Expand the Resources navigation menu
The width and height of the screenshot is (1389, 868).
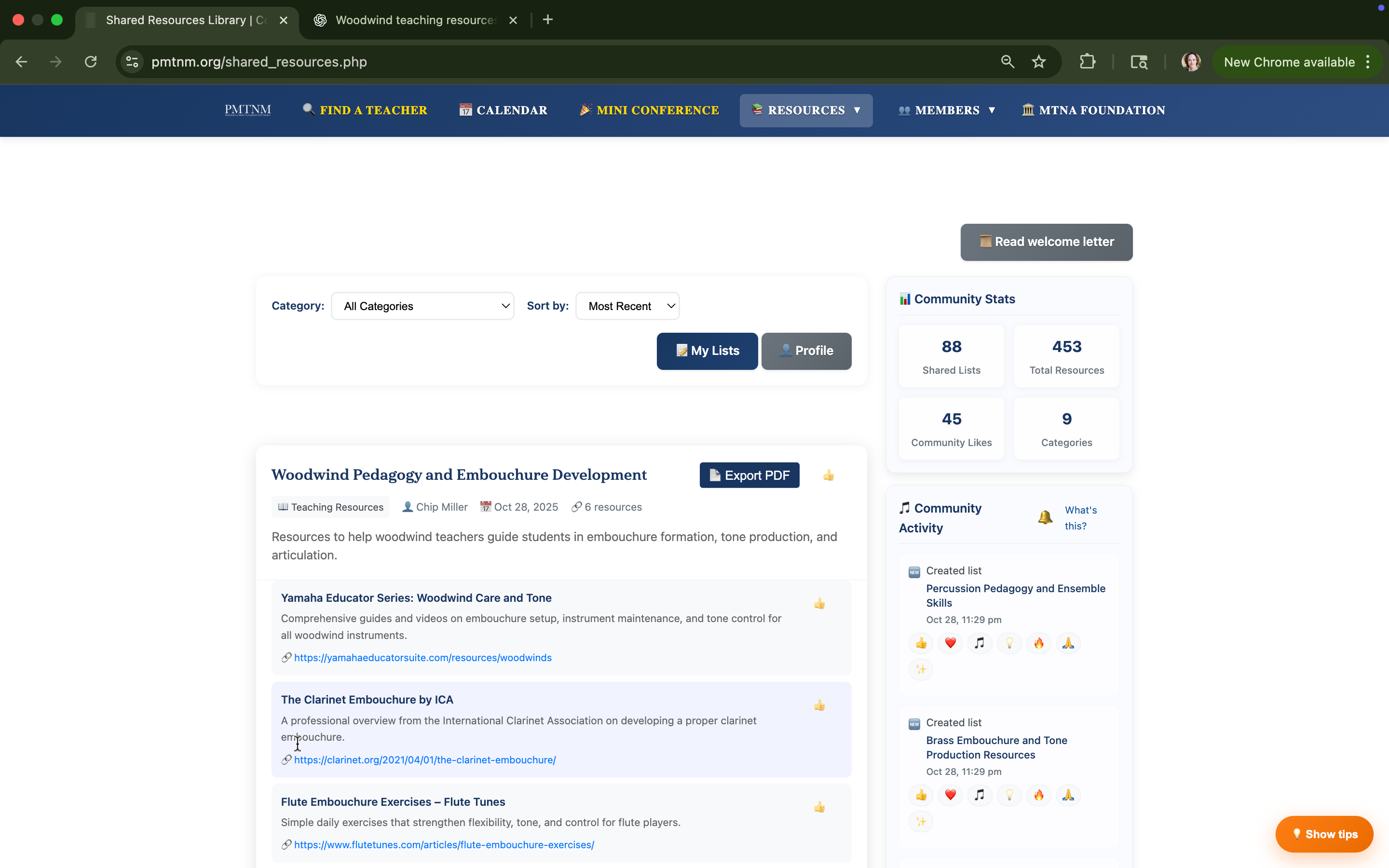point(806,110)
